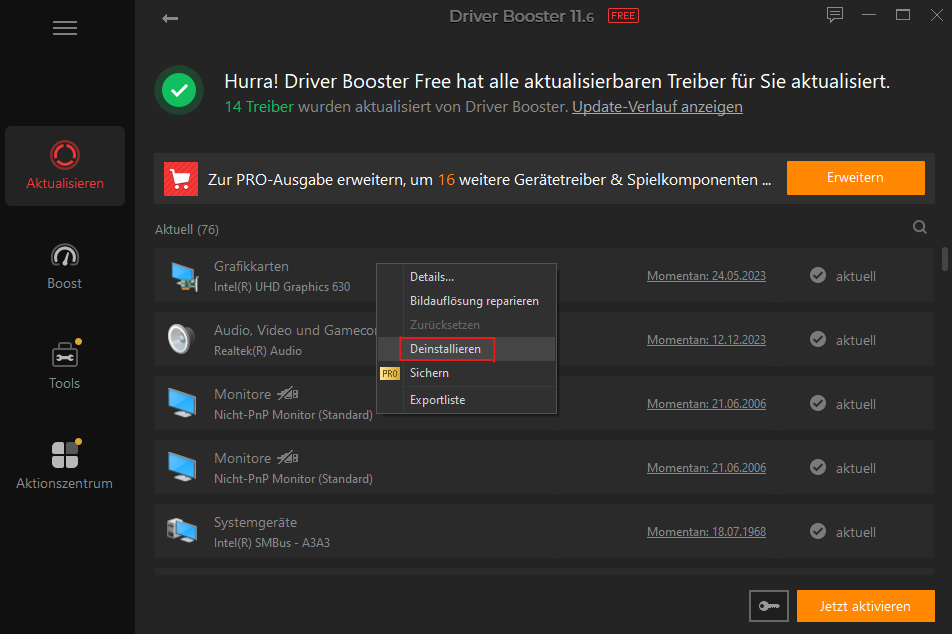
Task: Open the feedback chat icon
Action: 835,15
